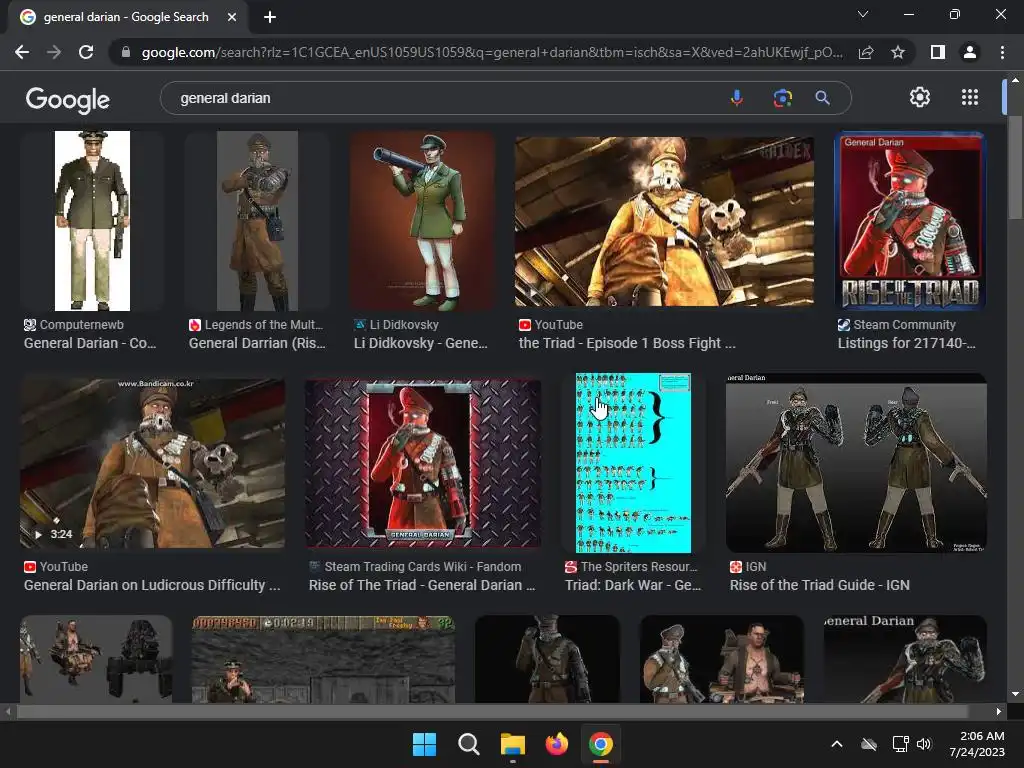Click 'Listings for 217140-...' result title

pyautogui.click(x=906, y=343)
